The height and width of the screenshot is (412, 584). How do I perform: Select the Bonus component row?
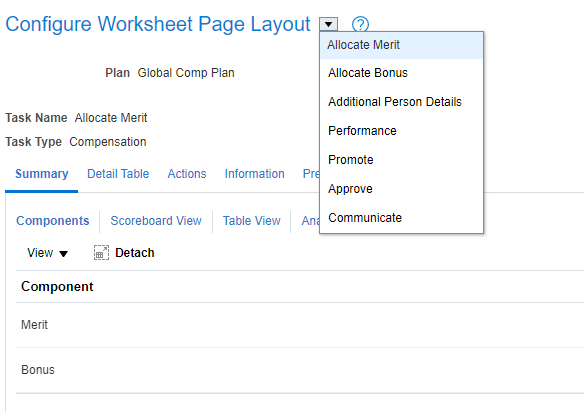(x=300, y=370)
